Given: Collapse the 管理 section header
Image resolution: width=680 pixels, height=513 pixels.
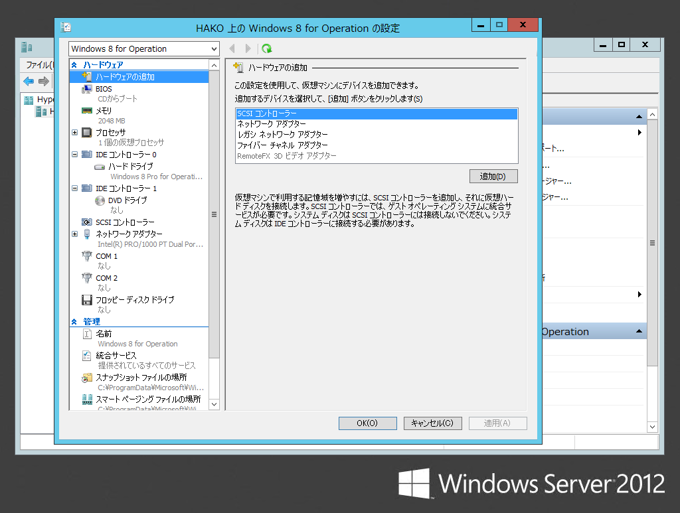Looking at the screenshot, I should click(x=74, y=321).
